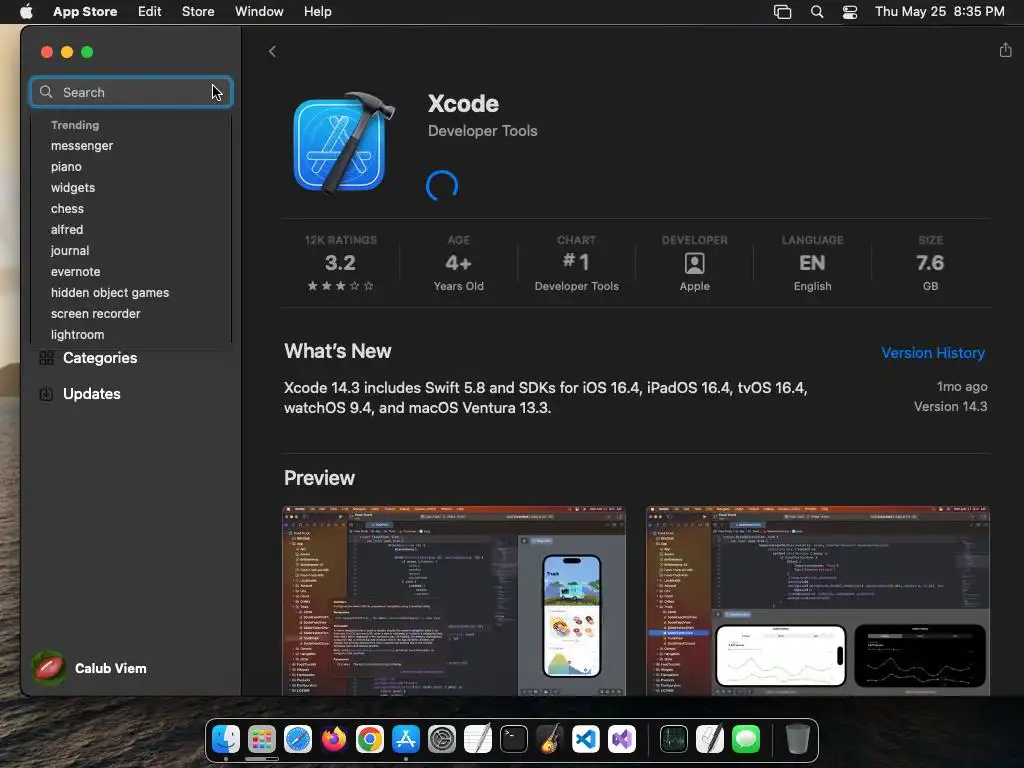This screenshot has height=768, width=1024.
Task: Select trending search 'alfred'
Action: tap(67, 229)
